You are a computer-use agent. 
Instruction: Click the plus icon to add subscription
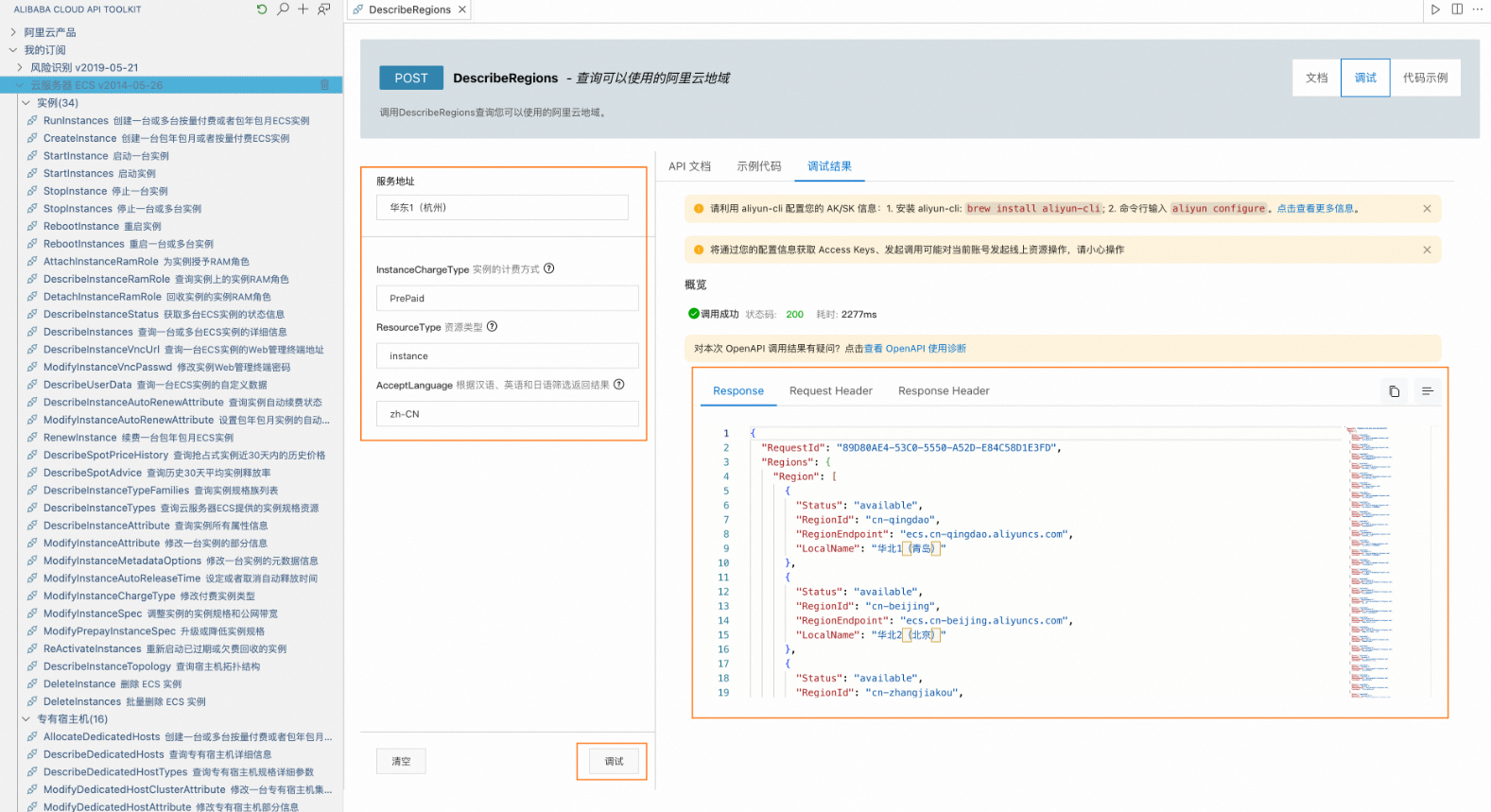pos(303,9)
